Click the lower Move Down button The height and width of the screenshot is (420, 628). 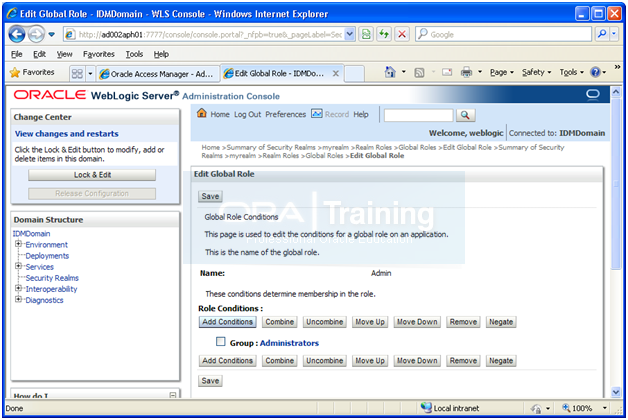point(417,361)
